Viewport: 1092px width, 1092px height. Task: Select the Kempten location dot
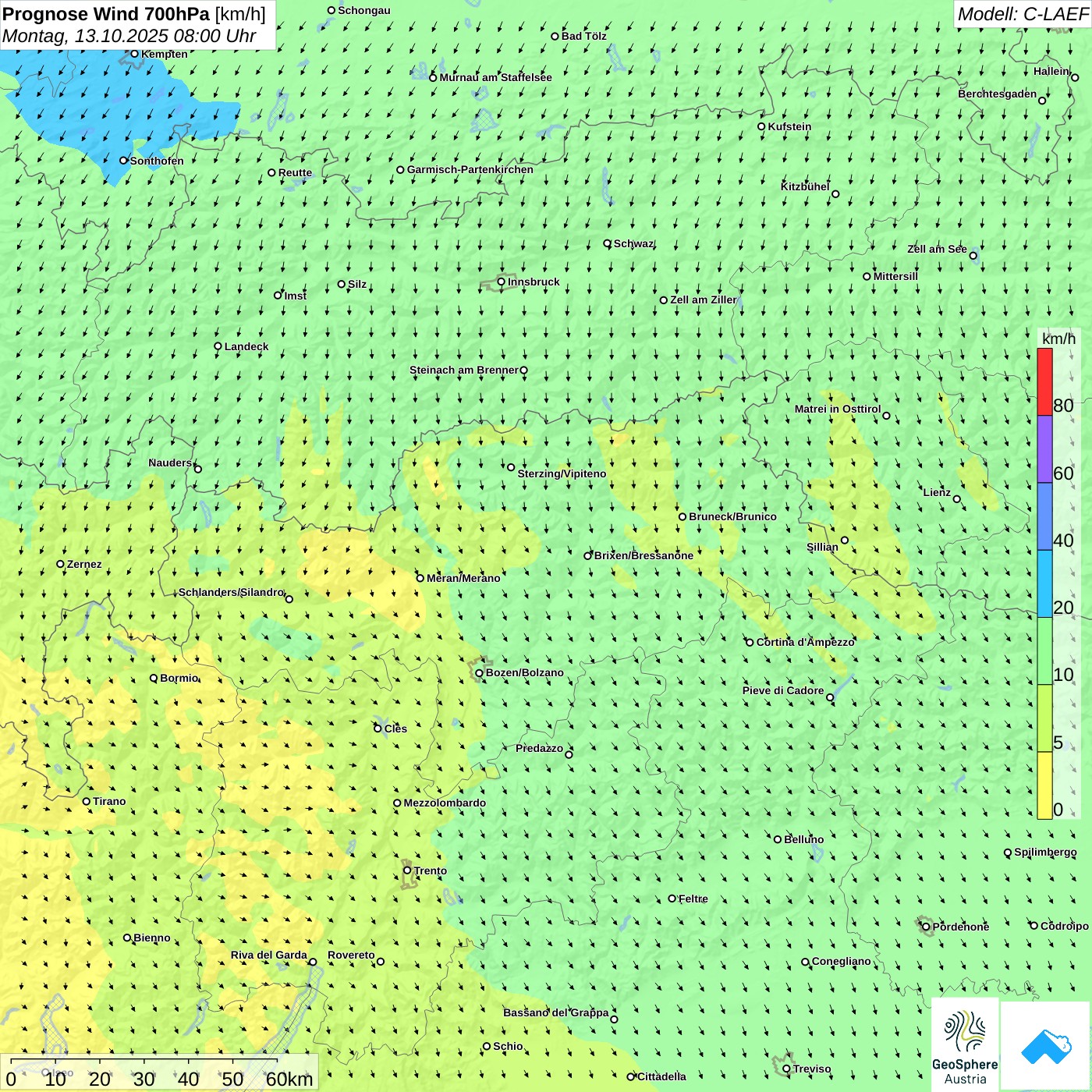point(135,54)
